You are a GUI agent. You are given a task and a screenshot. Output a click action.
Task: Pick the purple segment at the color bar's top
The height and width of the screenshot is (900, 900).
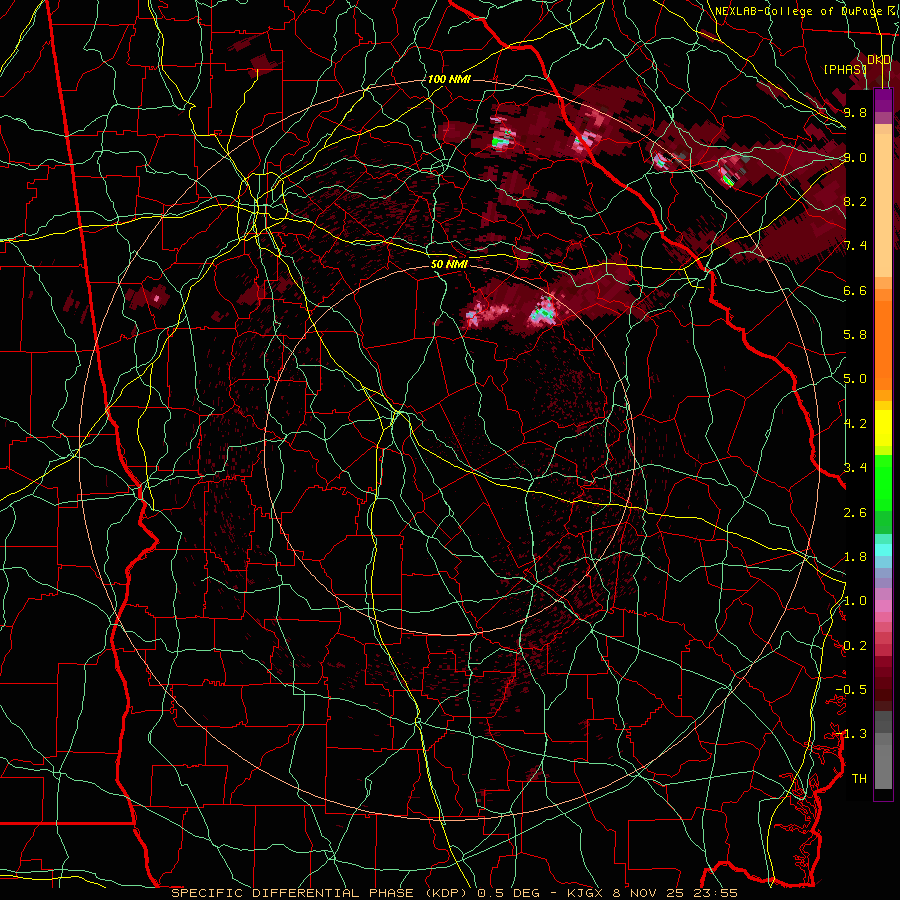click(883, 100)
